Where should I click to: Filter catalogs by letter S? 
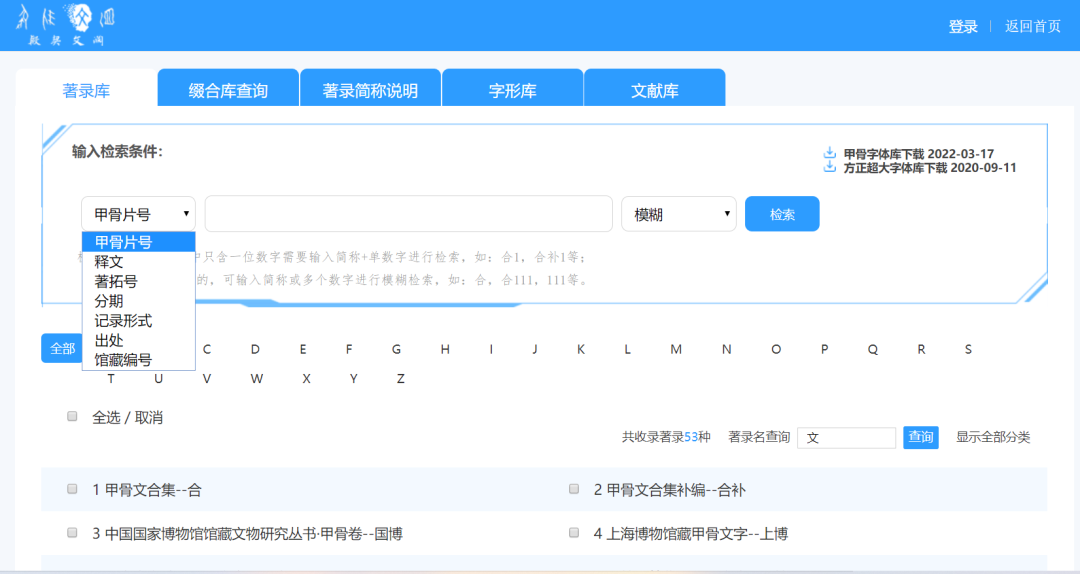pyautogui.click(x=968, y=349)
